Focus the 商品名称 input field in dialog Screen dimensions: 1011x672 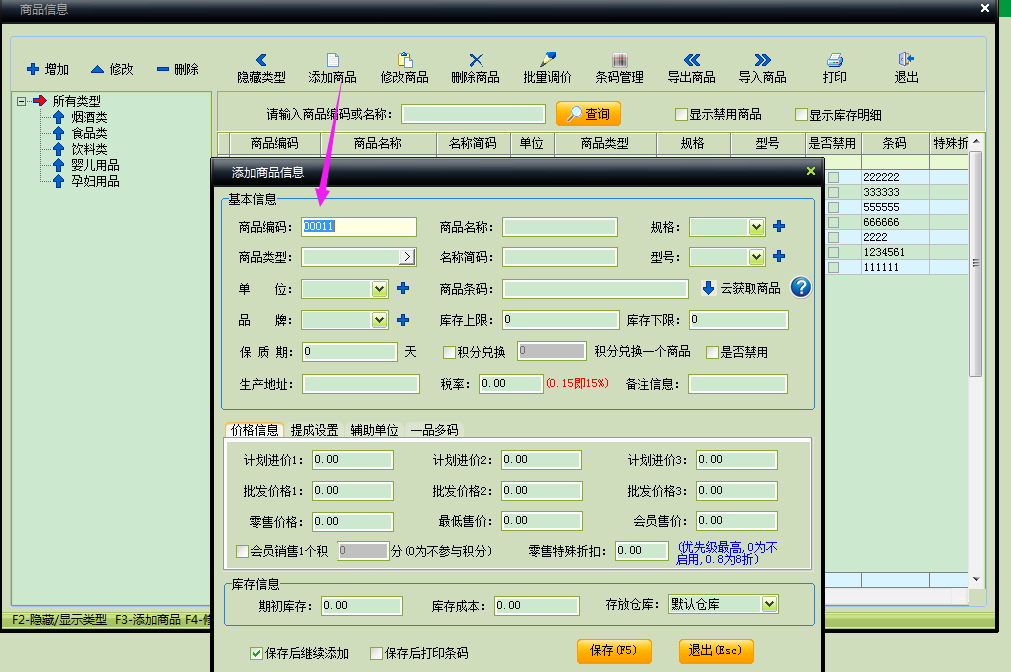click(x=560, y=227)
